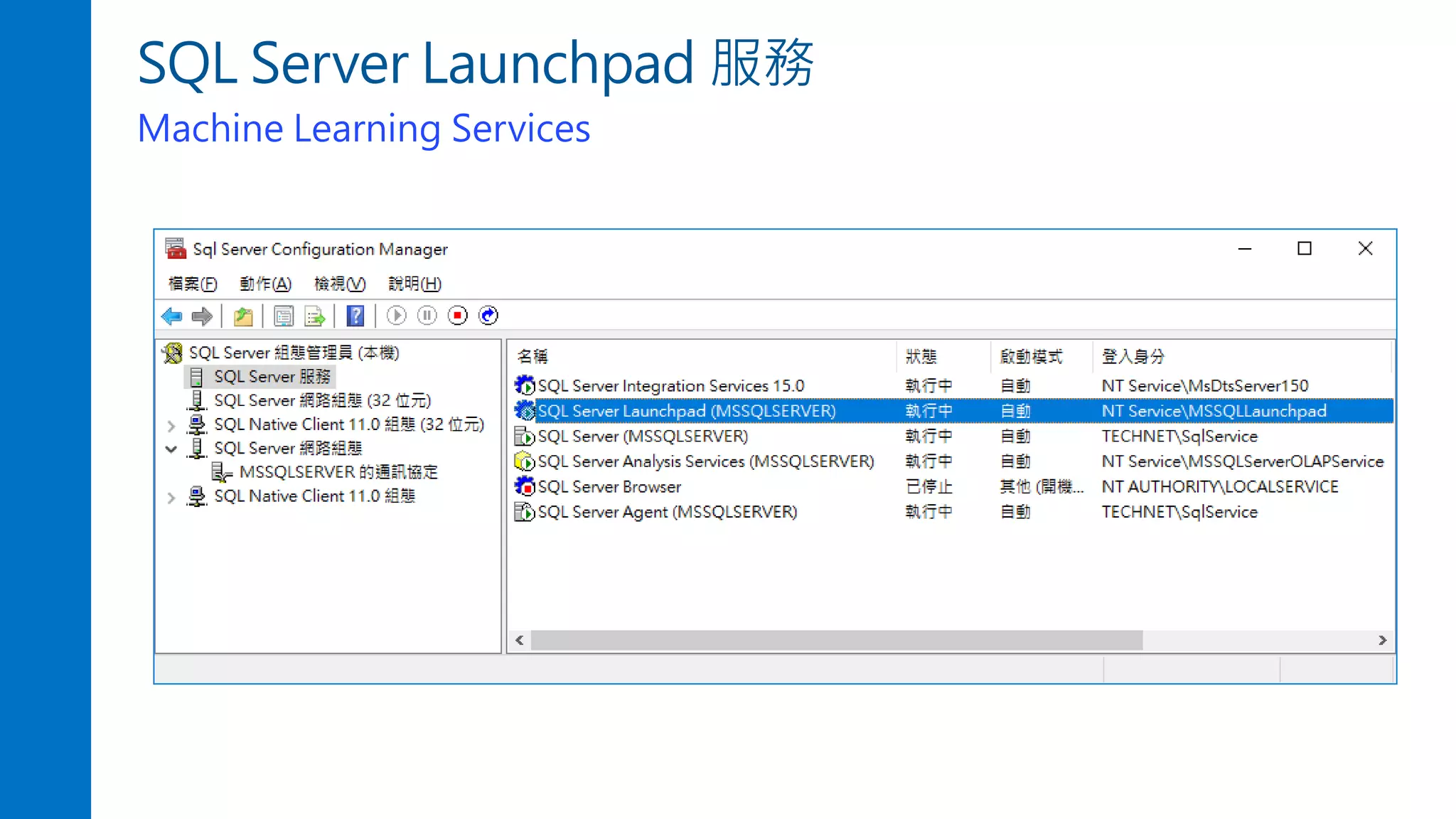
Task: Click the Forward arrow toolbar icon
Action: tap(203, 316)
